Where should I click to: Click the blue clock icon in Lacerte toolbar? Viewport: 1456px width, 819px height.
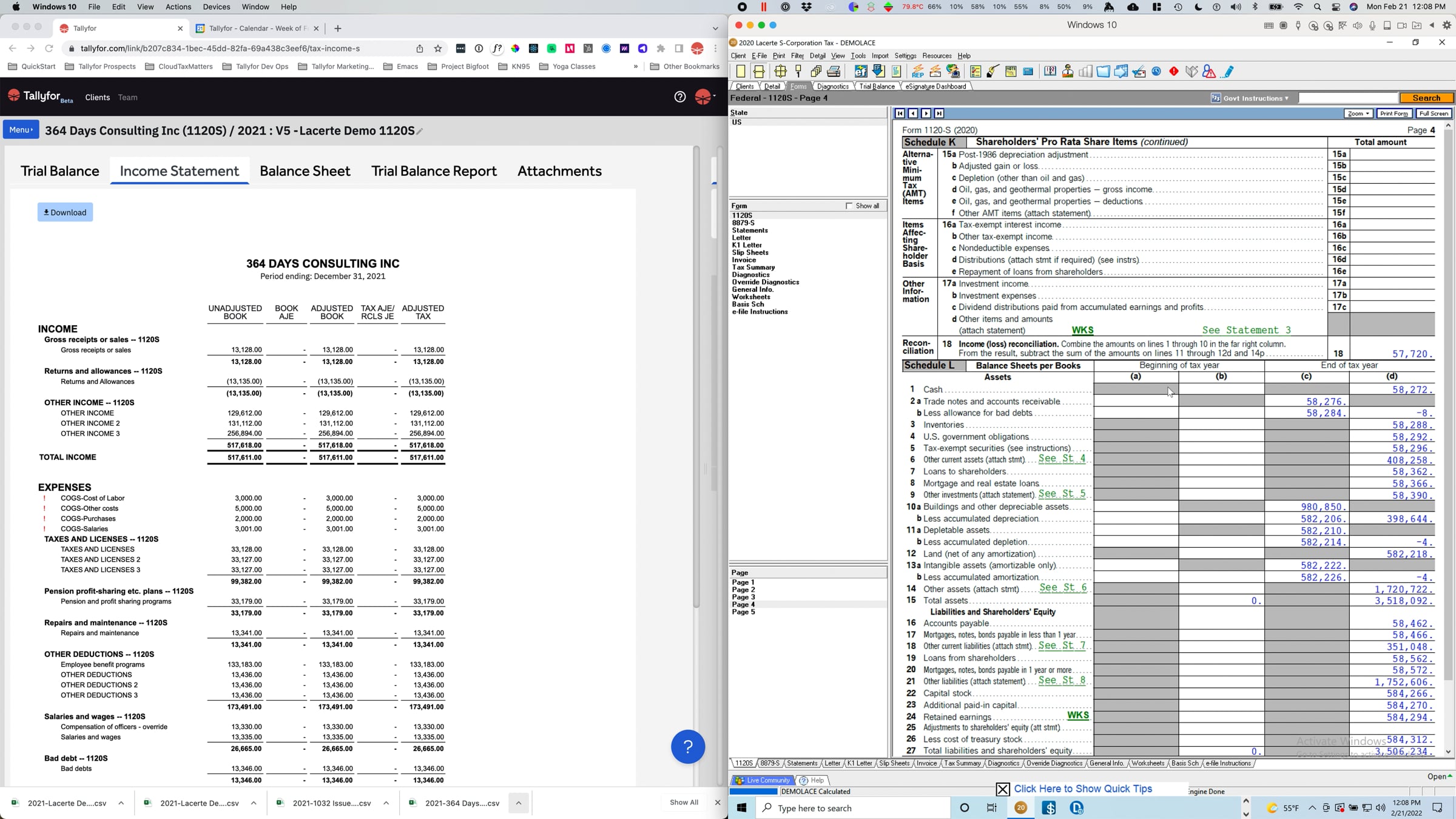pyautogui.click(x=1156, y=72)
